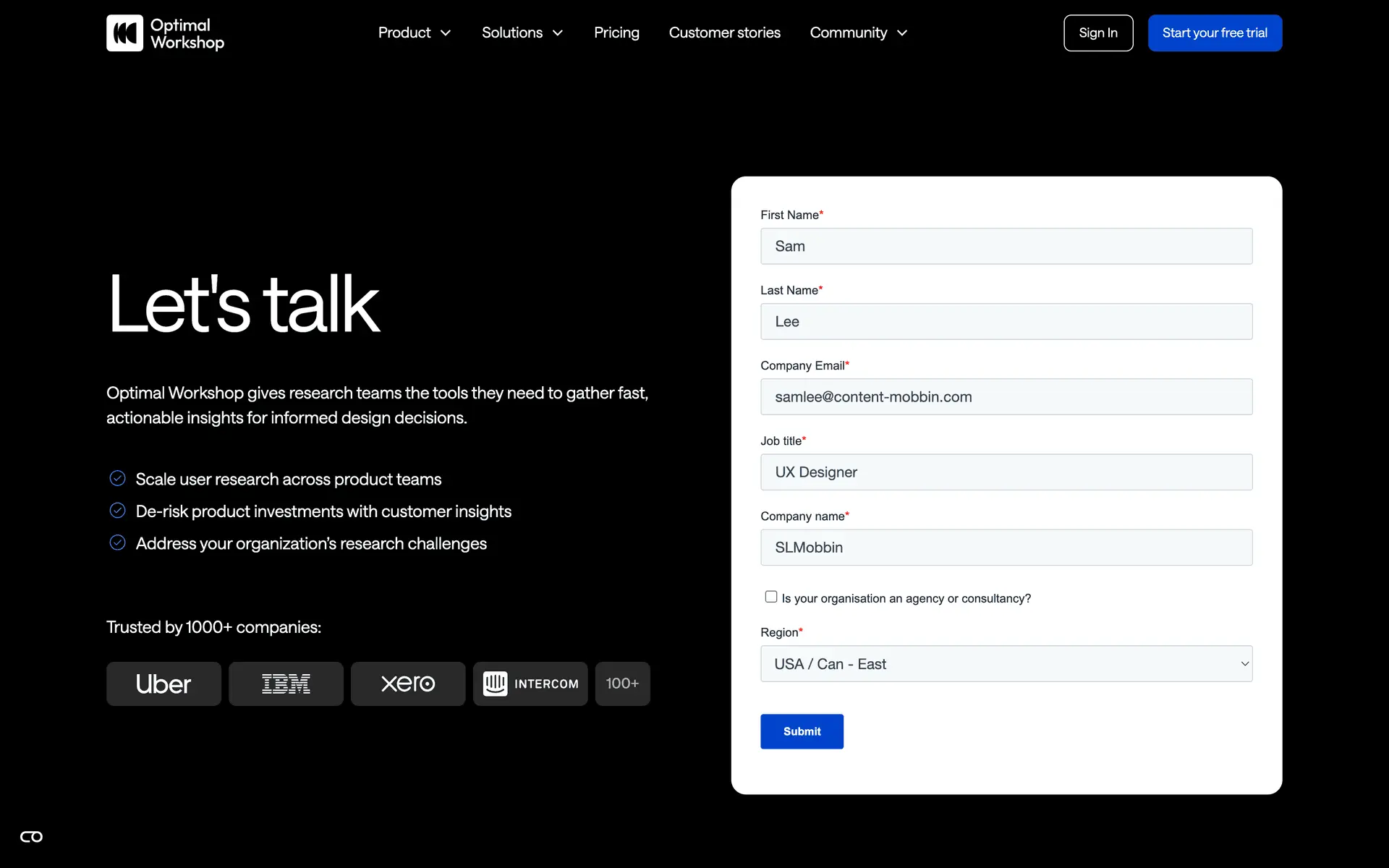
Task: Click the Xero logo tile
Action: (x=408, y=684)
